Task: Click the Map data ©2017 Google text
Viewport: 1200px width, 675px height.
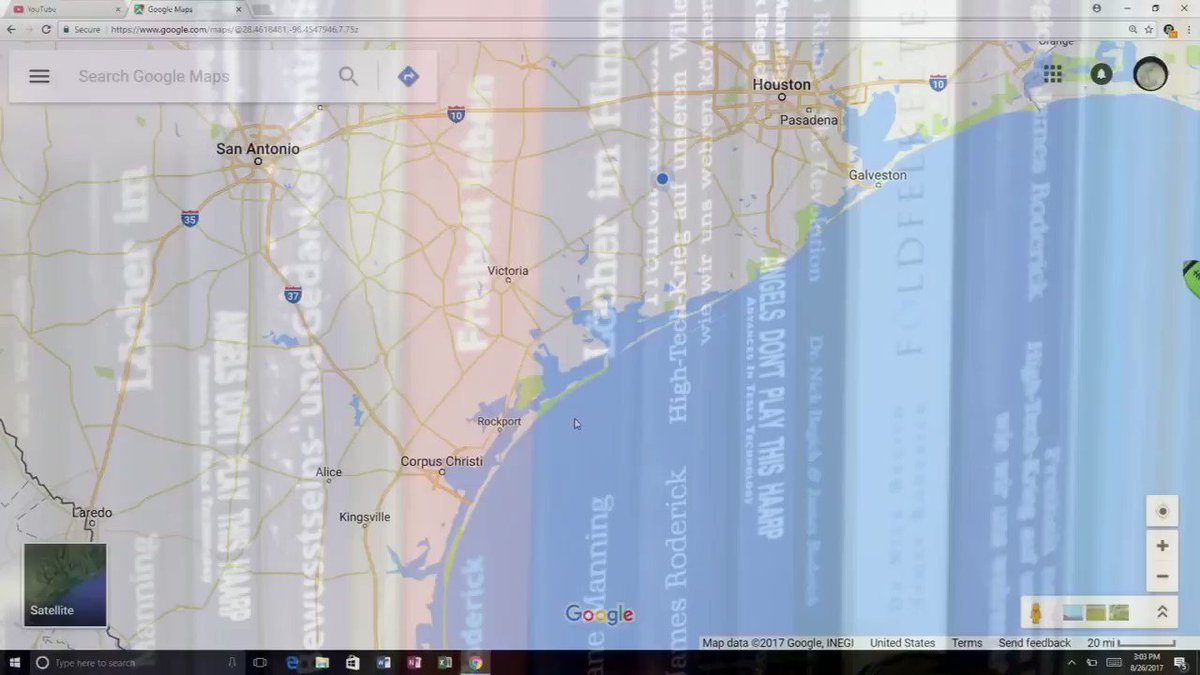Action: pyautogui.click(x=778, y=643)
